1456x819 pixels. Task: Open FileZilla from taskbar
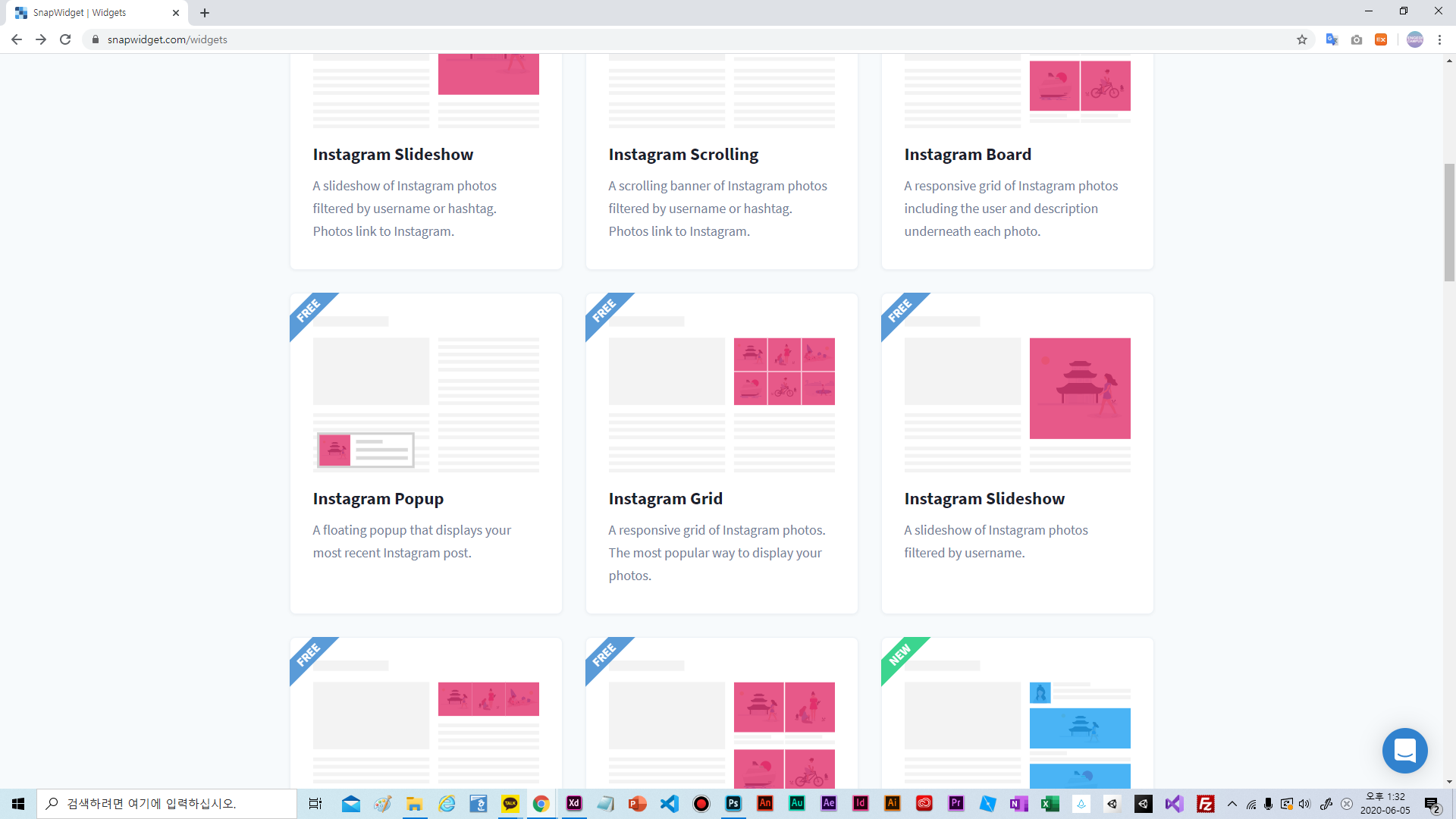coord(1206,804)
